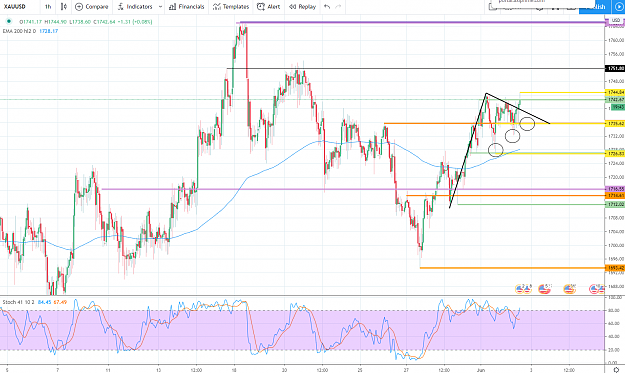
Task: Expand the favorite indicators dropdown arrow
Action: pos(160,7)
